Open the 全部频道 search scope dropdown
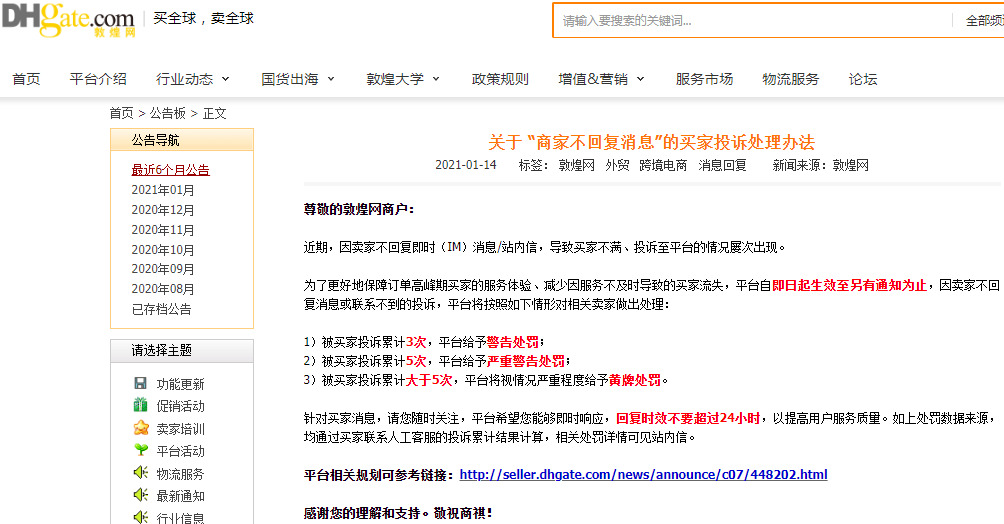 [984, 21]
